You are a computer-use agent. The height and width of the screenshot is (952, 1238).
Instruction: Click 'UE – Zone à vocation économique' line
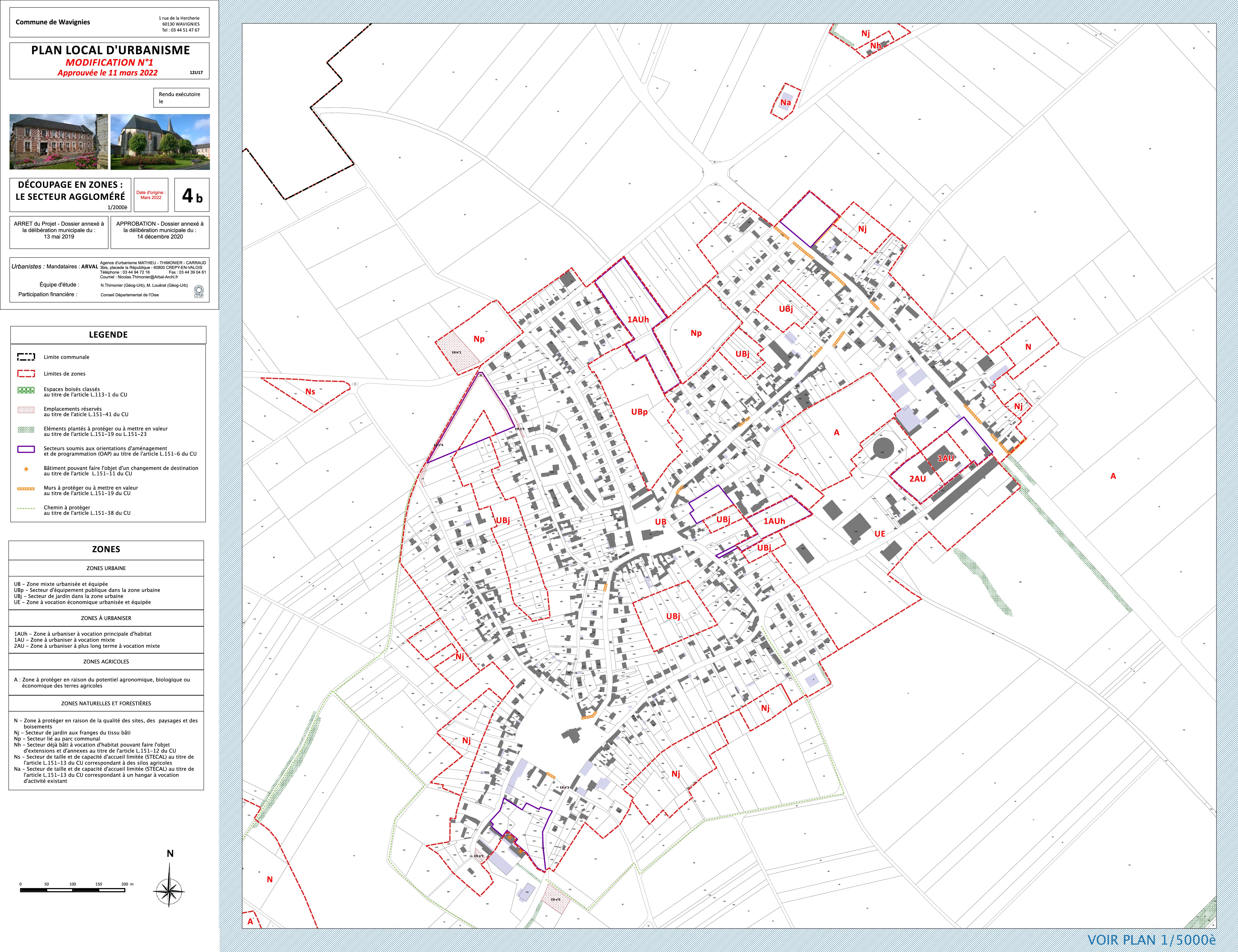click(x=83, y=602)
